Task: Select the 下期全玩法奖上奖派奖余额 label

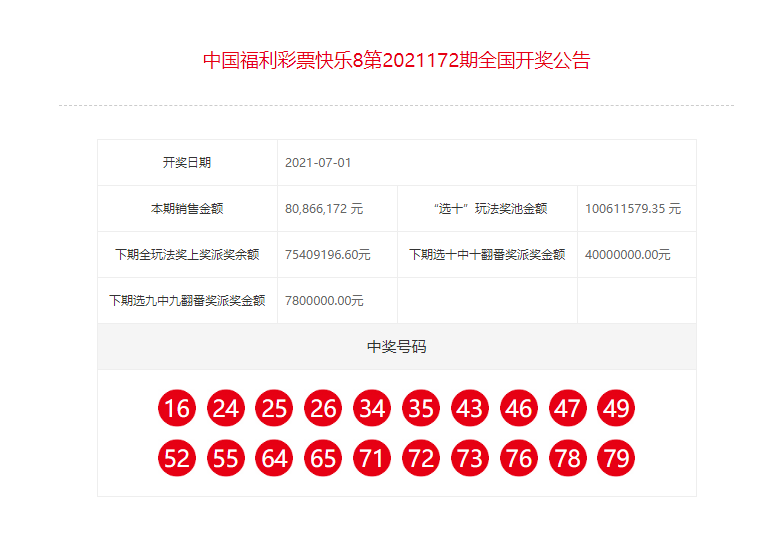Action: click(187, 255)
